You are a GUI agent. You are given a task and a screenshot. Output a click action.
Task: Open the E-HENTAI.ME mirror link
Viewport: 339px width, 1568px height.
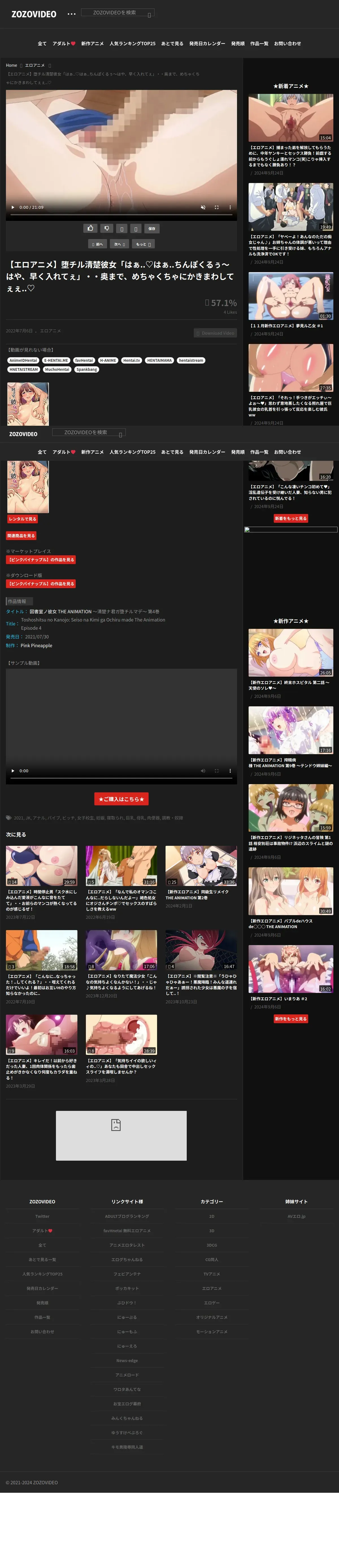(x=56, y=360)
